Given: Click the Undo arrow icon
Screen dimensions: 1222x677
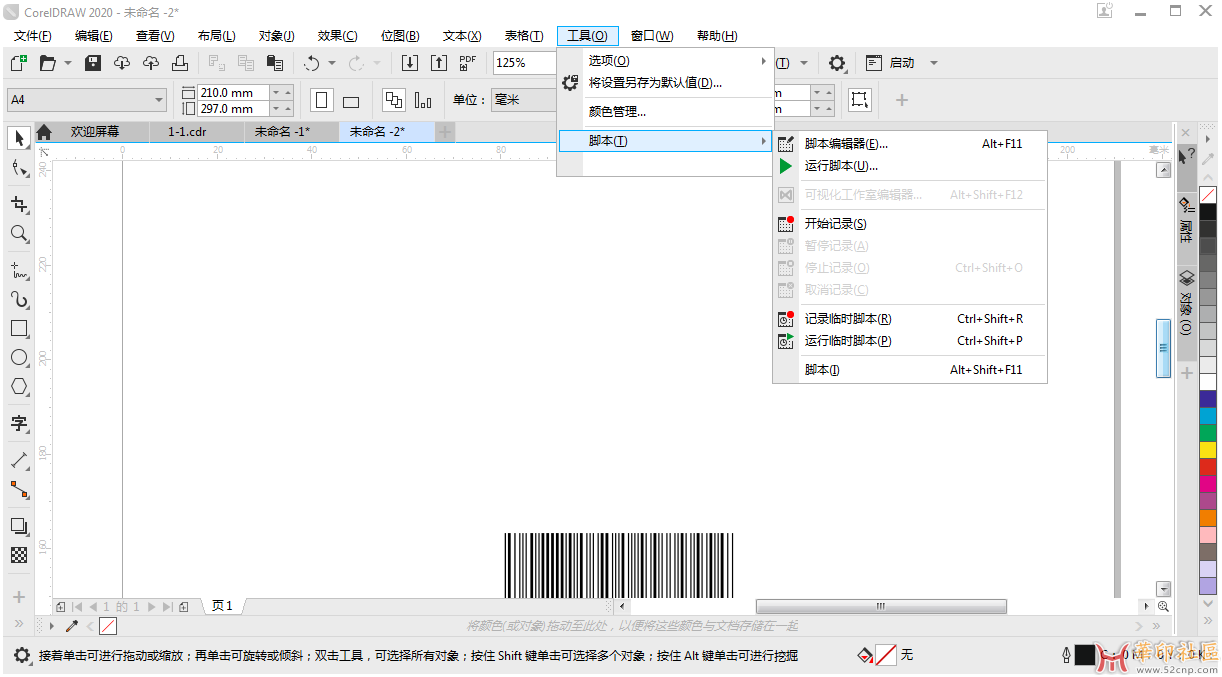Looking at the screenshot, I should pos(311,63).
